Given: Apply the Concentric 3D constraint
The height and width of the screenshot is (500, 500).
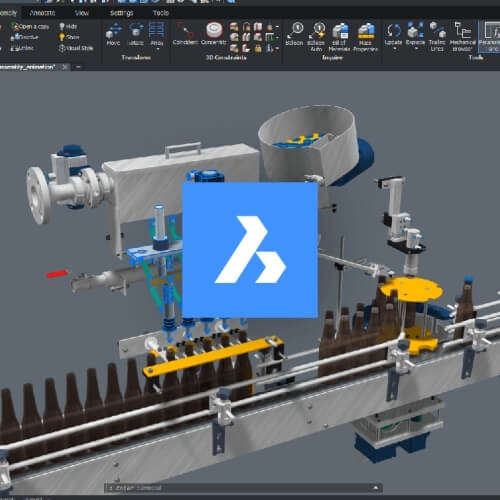Looking at the screenshot, I should pos(214,34).
